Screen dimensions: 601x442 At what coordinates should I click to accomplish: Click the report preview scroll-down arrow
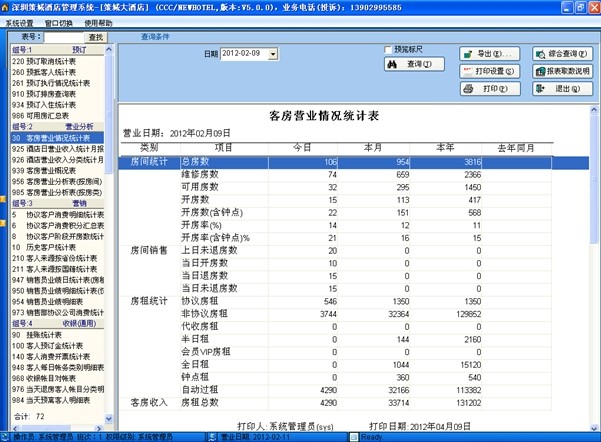tap(594, 428)
